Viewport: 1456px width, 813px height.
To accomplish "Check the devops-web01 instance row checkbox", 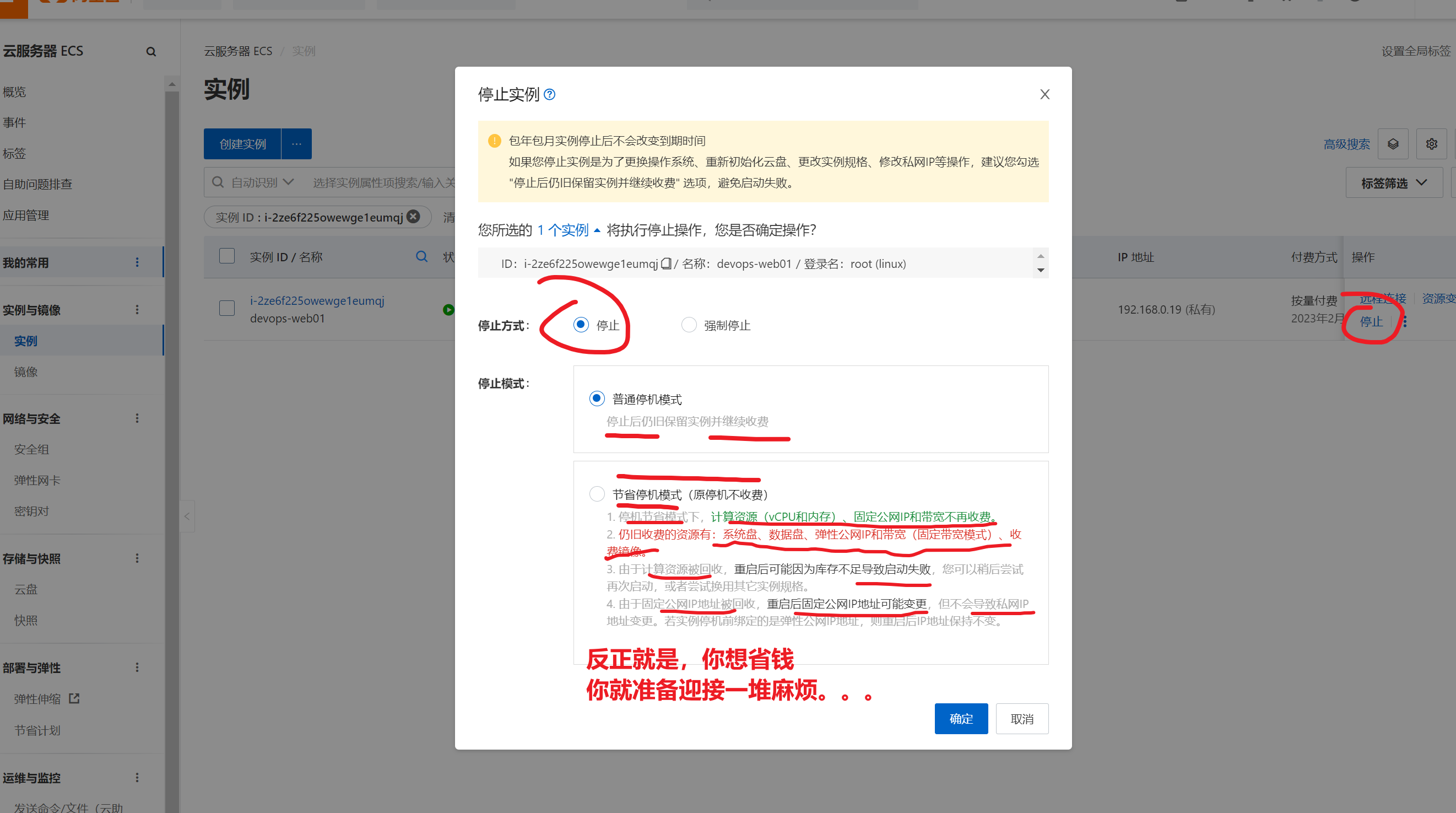I will click(226, 308).
